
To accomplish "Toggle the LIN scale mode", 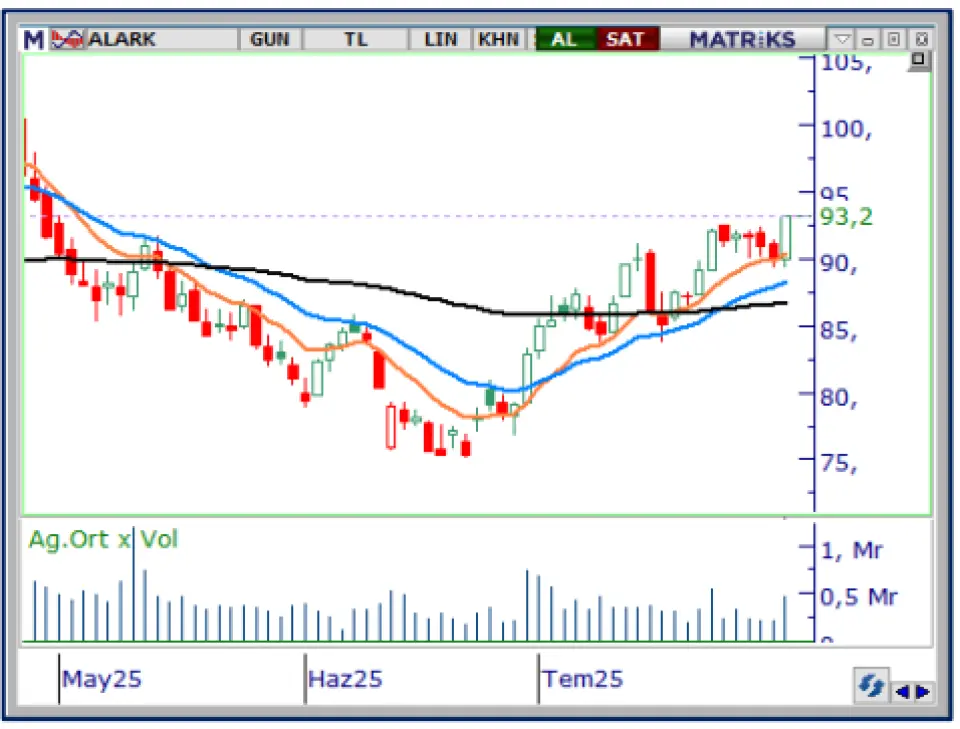I will [440, 40].
